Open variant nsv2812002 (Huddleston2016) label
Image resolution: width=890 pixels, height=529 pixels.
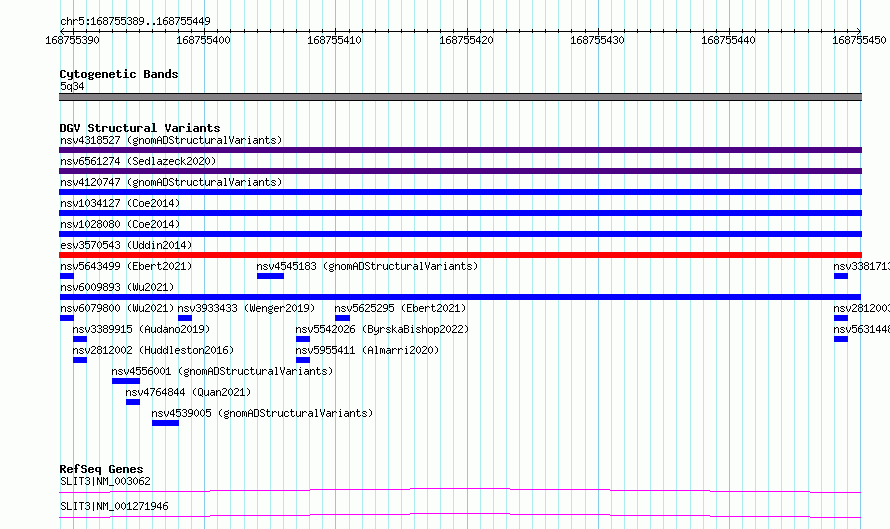click(153, 350)
